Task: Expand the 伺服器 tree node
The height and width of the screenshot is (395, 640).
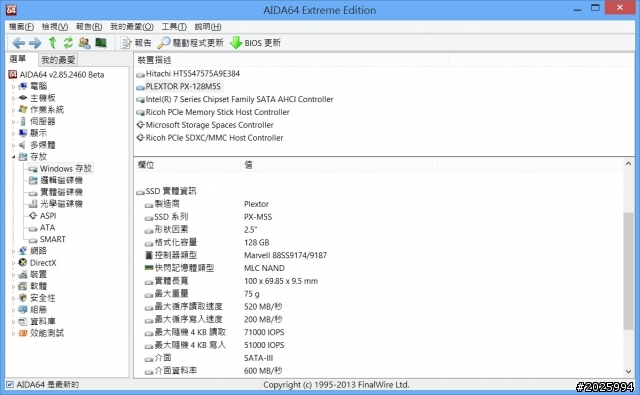Action: click(x=13, y=122)
